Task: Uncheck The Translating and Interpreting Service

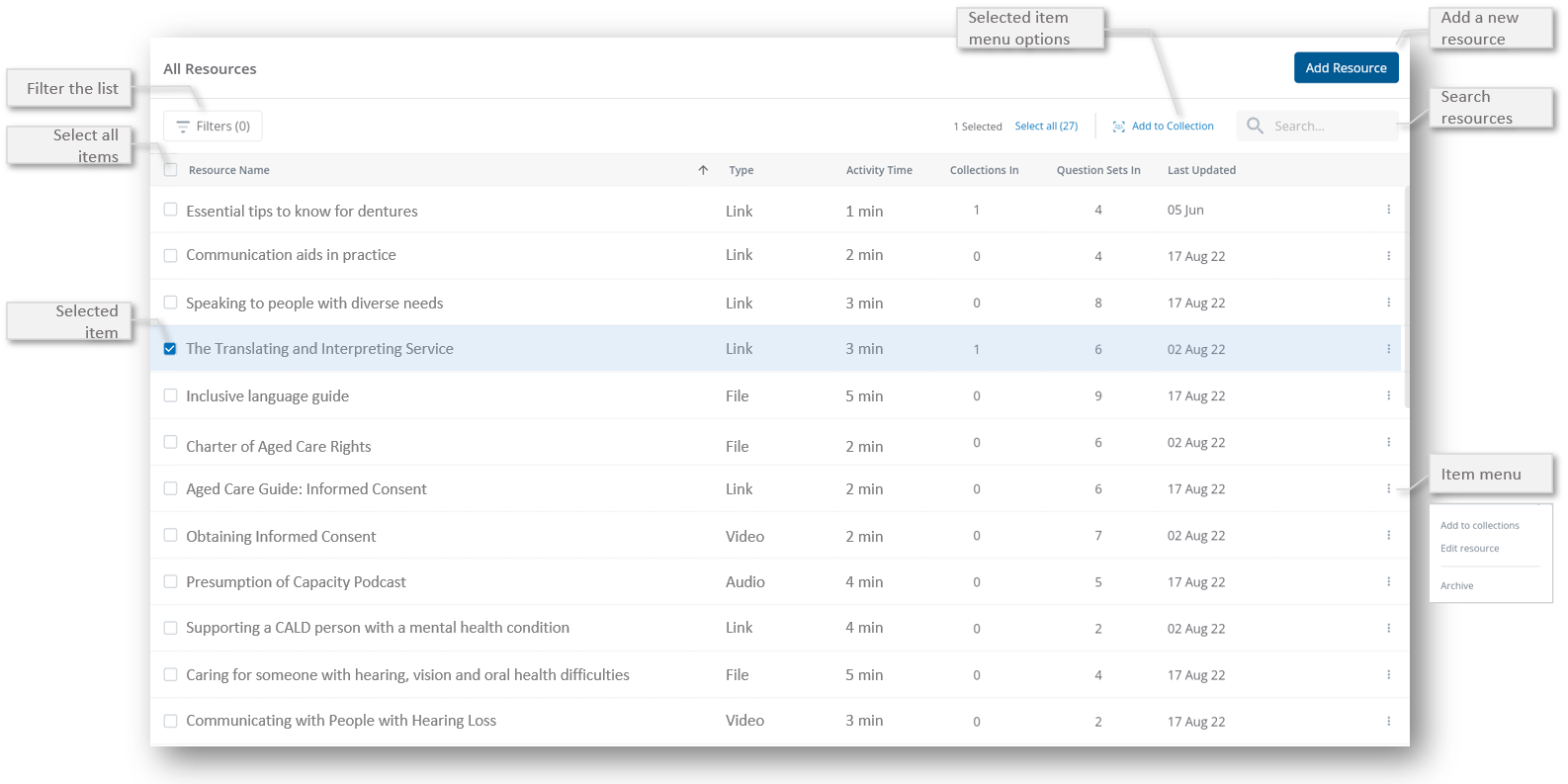Action: pyautogui.click(x=170, y=349)
